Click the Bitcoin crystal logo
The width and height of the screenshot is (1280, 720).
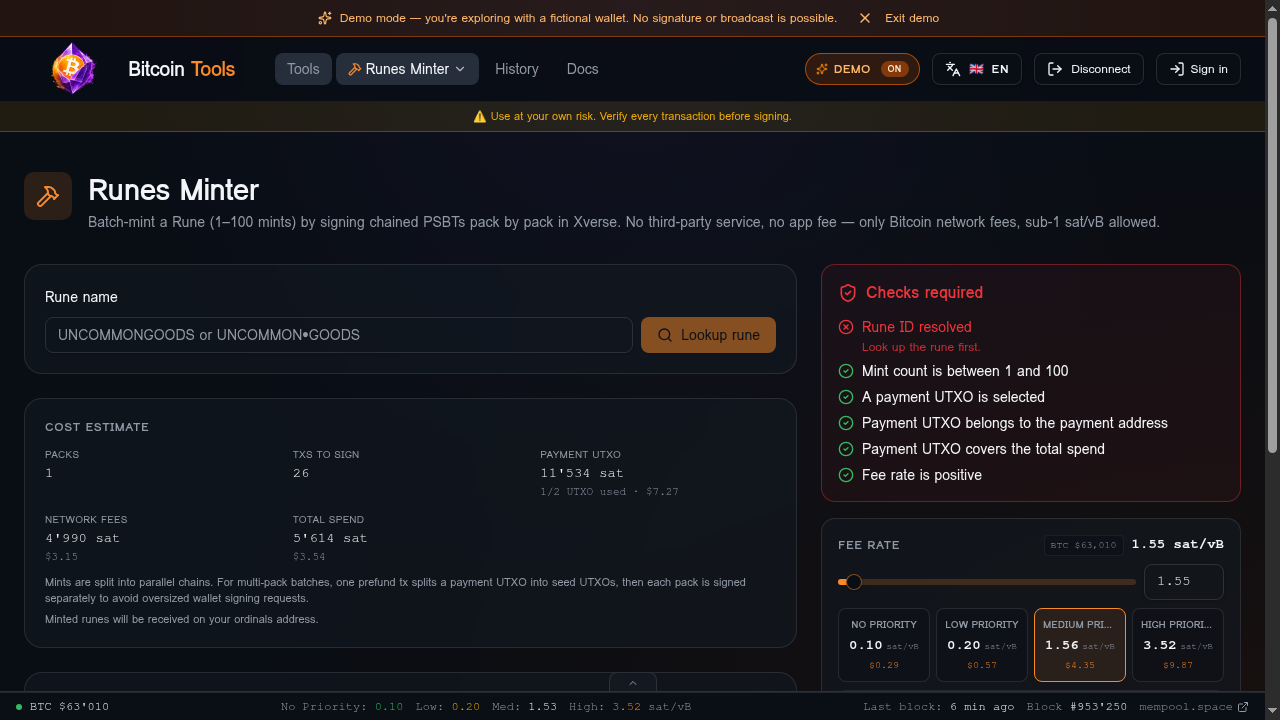pos(73,69)
